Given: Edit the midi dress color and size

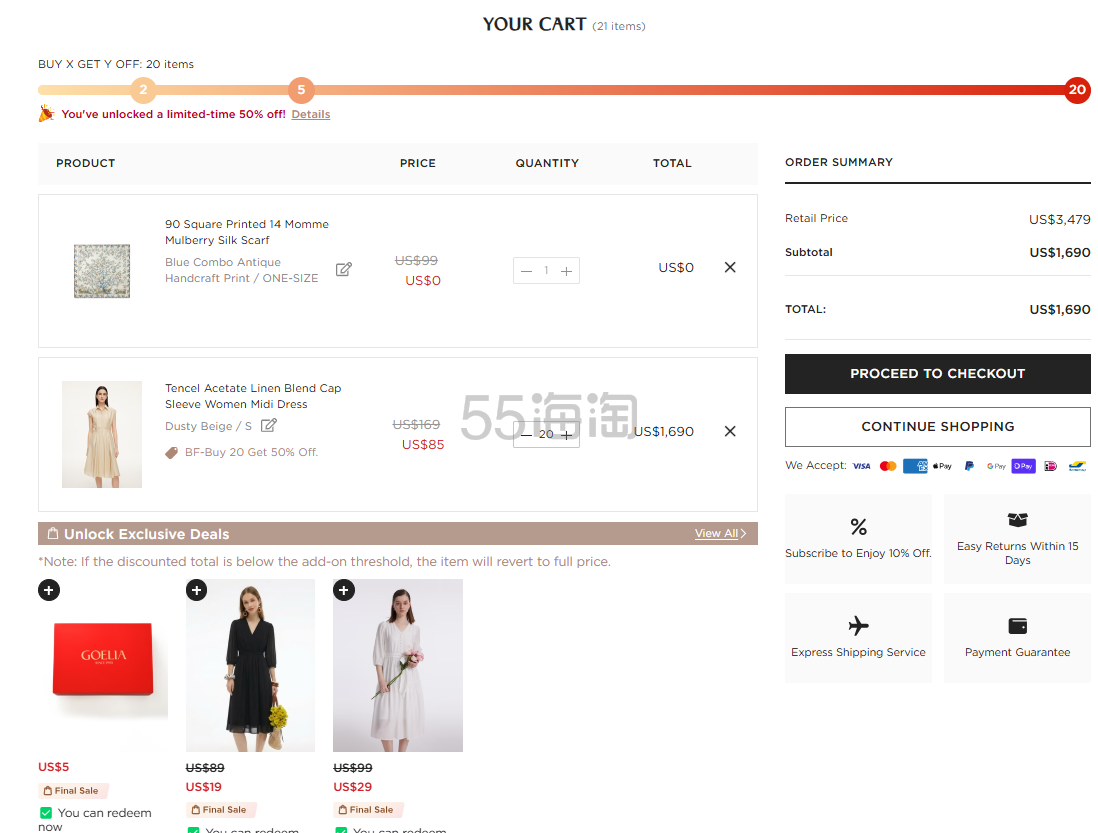Looking at the screenshot, I should (x=268, y=425).
